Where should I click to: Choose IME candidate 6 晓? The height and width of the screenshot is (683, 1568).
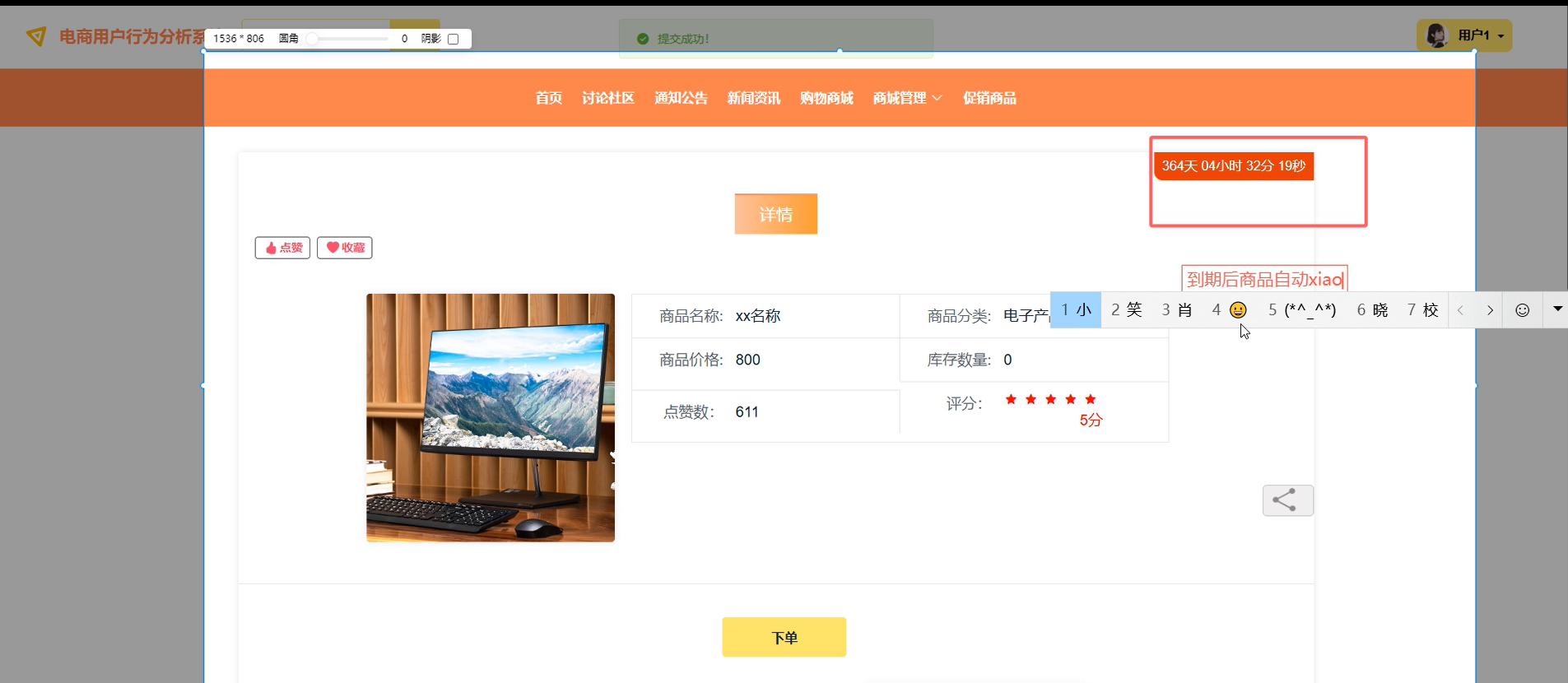[1372, 310]
